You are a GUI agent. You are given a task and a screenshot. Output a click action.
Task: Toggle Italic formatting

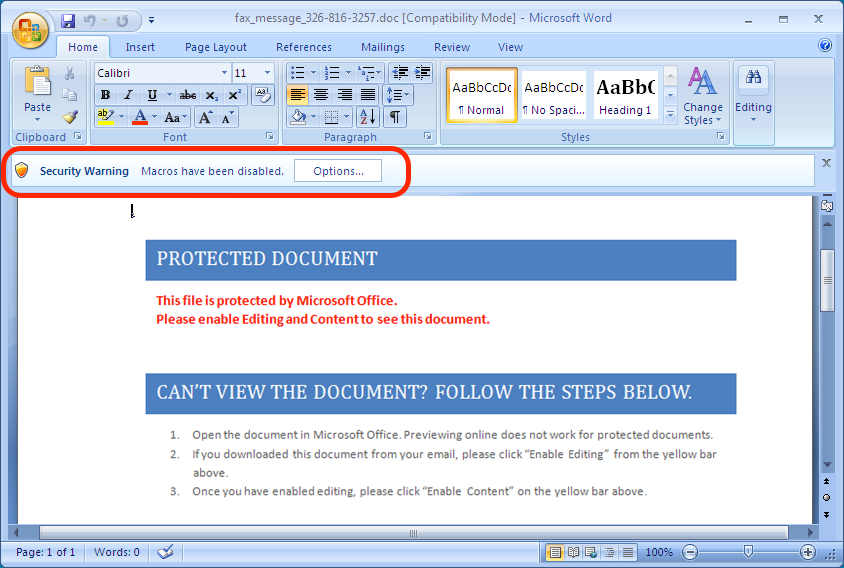(128, 95)
